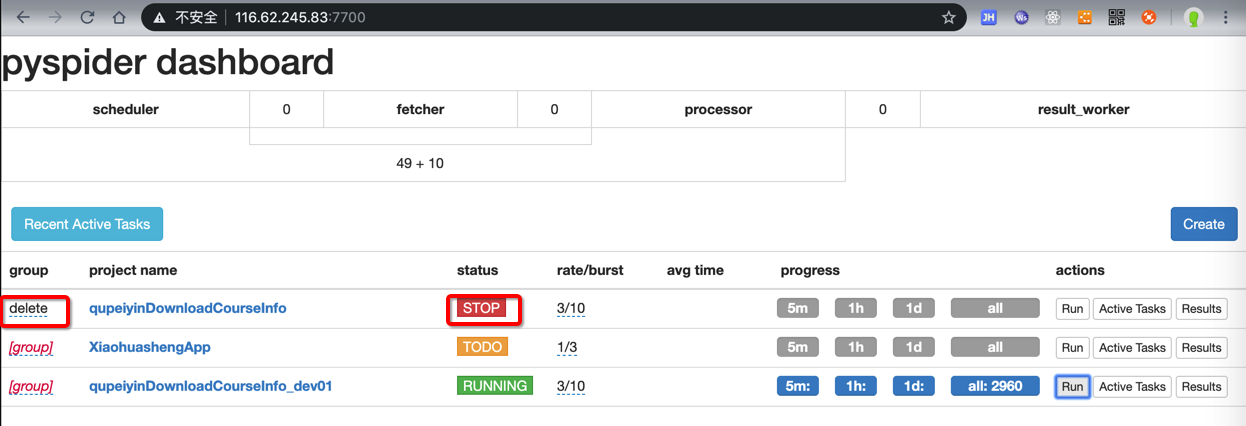1246x426 pixels.
Task: Create a new project with Create button
Action: click(x=1203, y=224)
